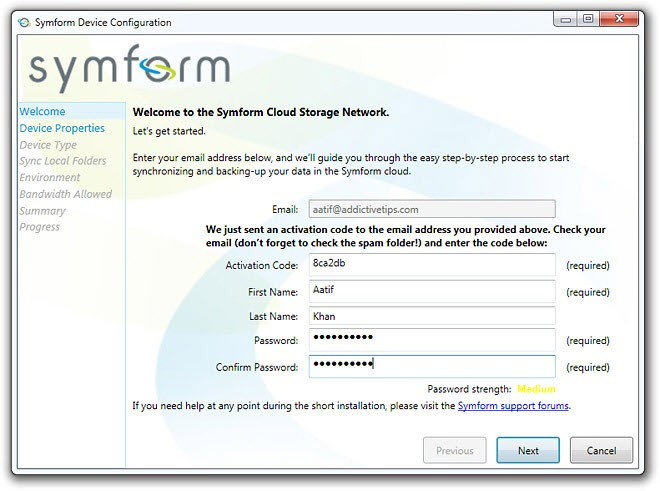
Task: Close the Symform Device Configuration window
Action: coord(619,19)
